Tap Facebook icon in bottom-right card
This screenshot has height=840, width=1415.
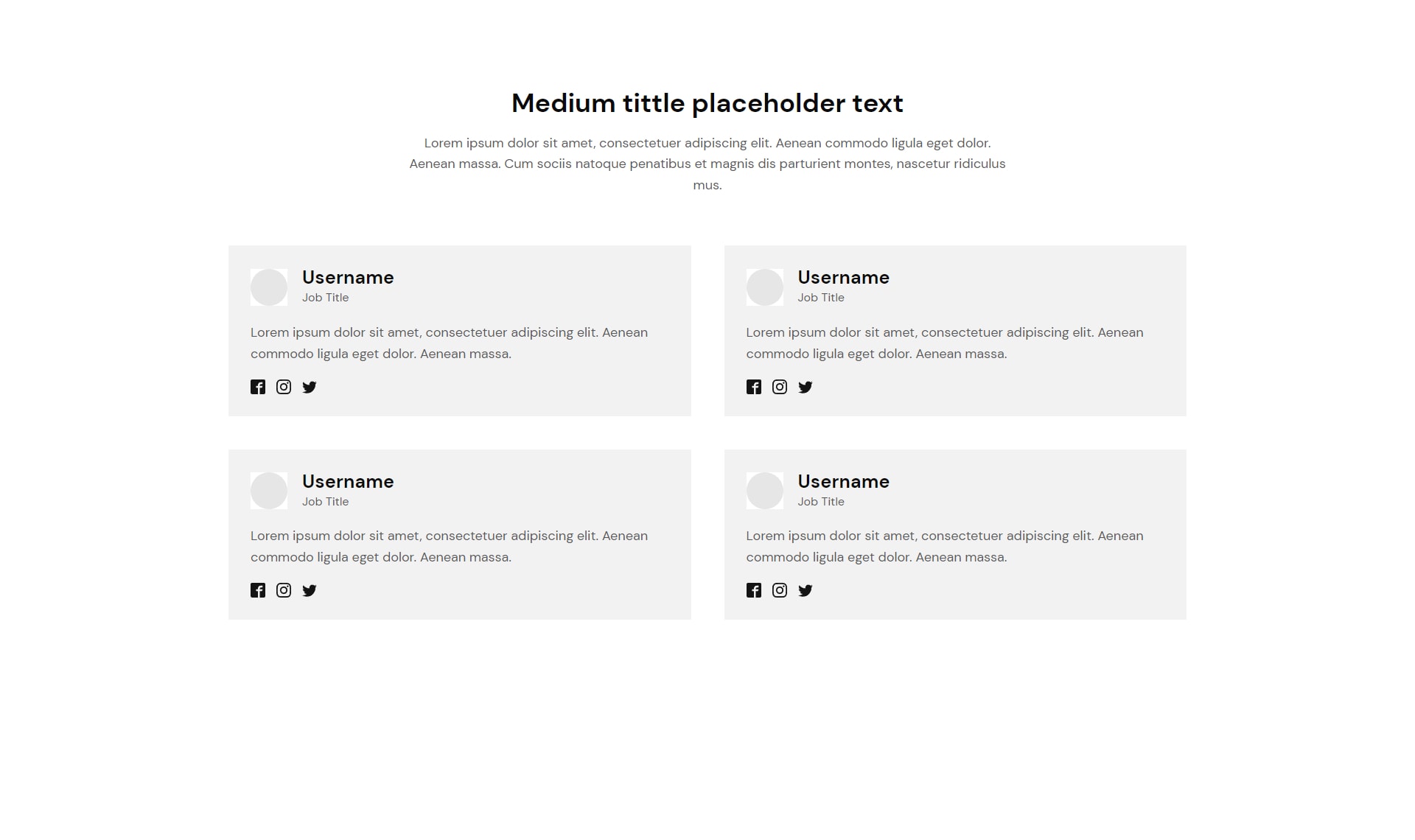tap(753, 590)
